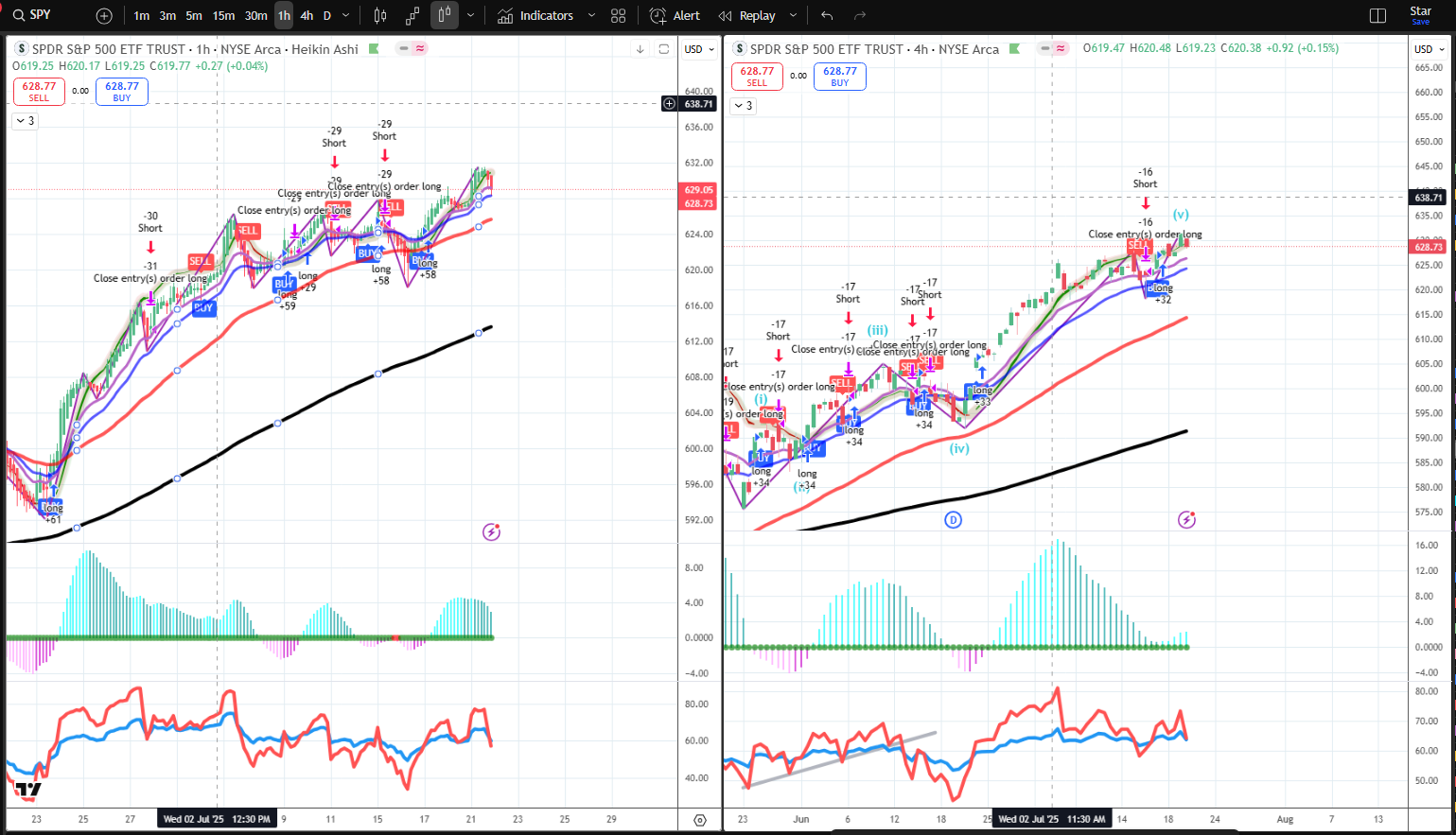Click the 629.05 price label on left chart
This screenshot has width=1456, height=835.
(699, 190)
